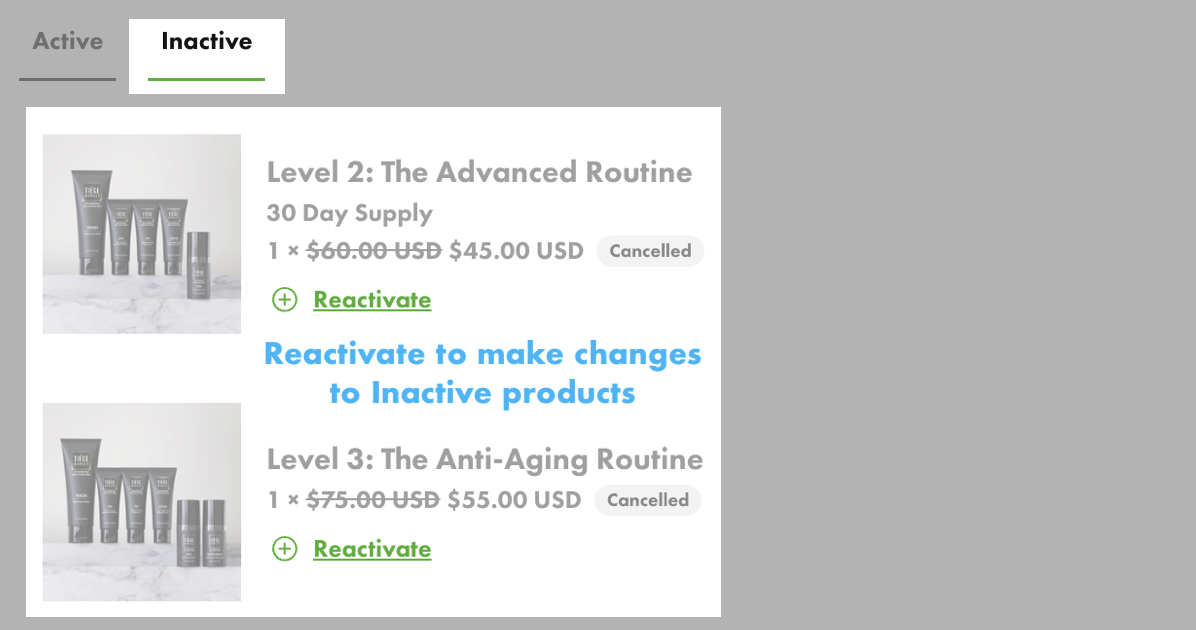Reactivate the Level 3 Anti-Aging Routine

click(372, 549)
